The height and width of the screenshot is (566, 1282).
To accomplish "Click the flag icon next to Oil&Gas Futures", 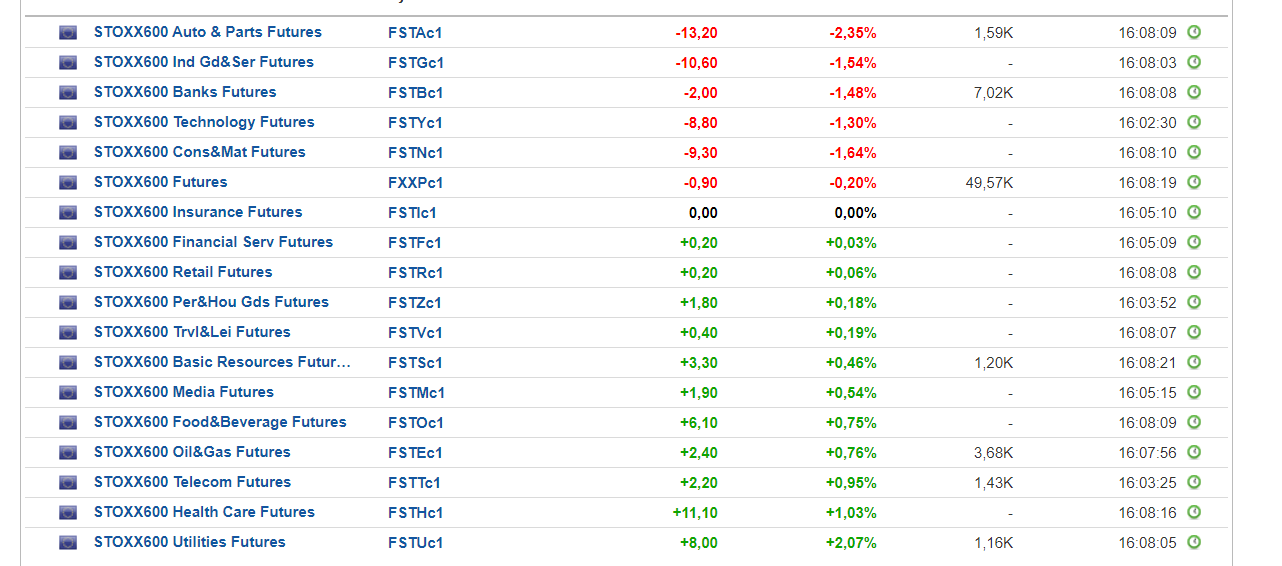I will [68, 453].
